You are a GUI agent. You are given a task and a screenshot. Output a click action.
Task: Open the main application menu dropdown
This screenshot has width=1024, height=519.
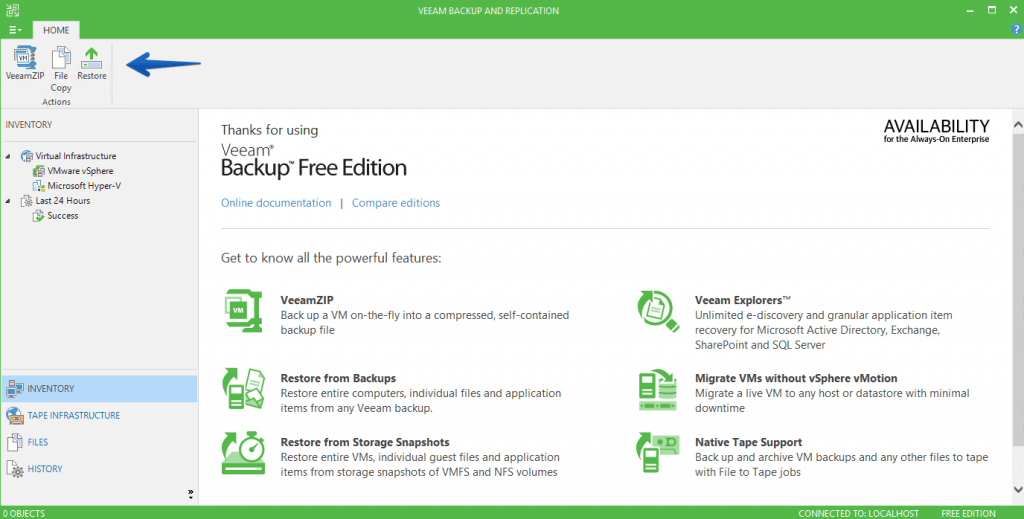click(15, 30)
